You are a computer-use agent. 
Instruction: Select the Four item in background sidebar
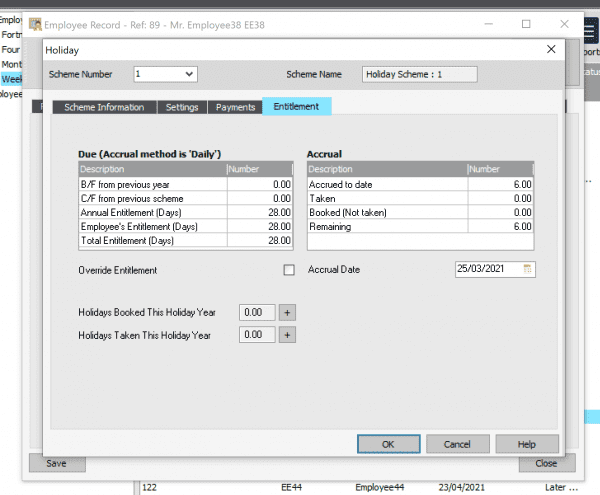tap(11, 49)
